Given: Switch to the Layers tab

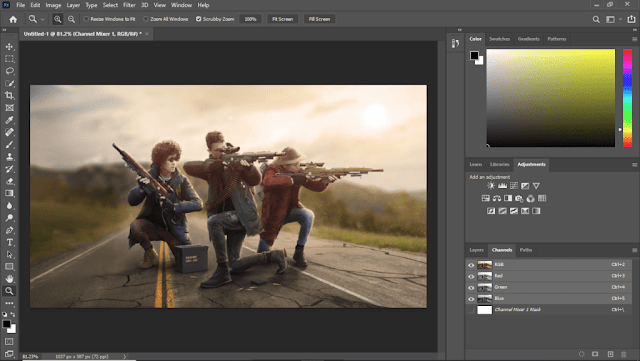Looking at the screenshot, I should (x=476, y=250).
